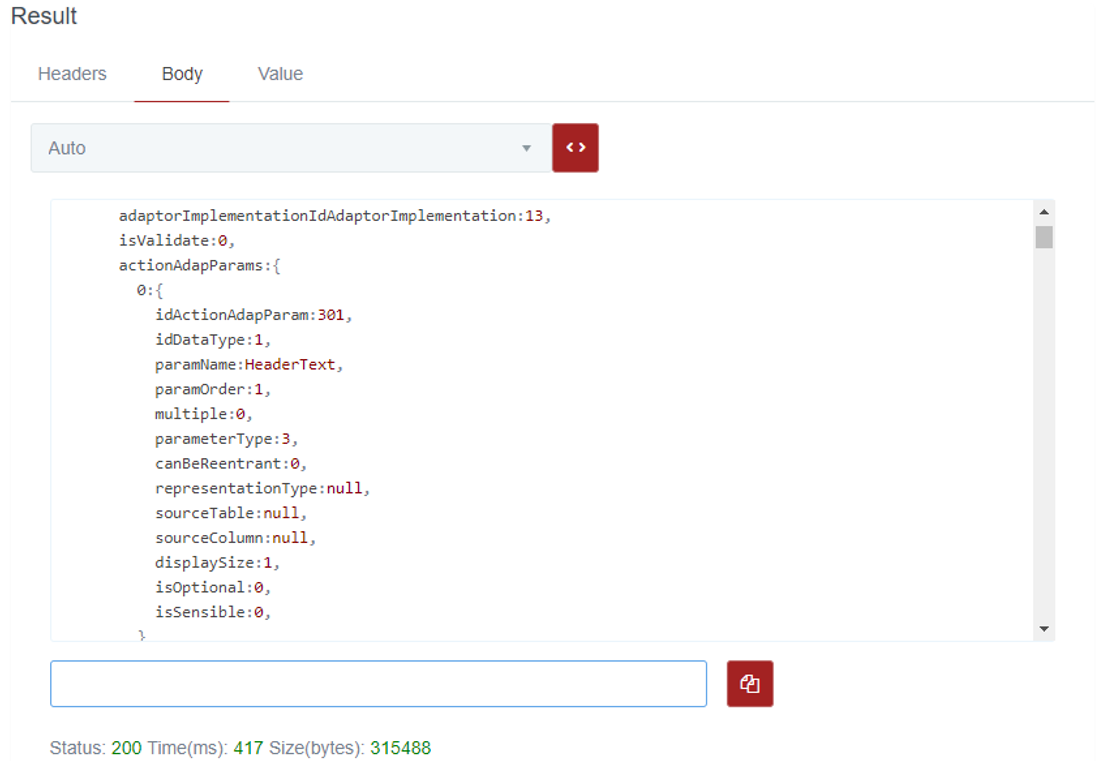Click the response scrollbar up arrow
Image resolution: width=1105 pixels, height=761 pixels.
pyautogui.click(x=1044, y=212)
